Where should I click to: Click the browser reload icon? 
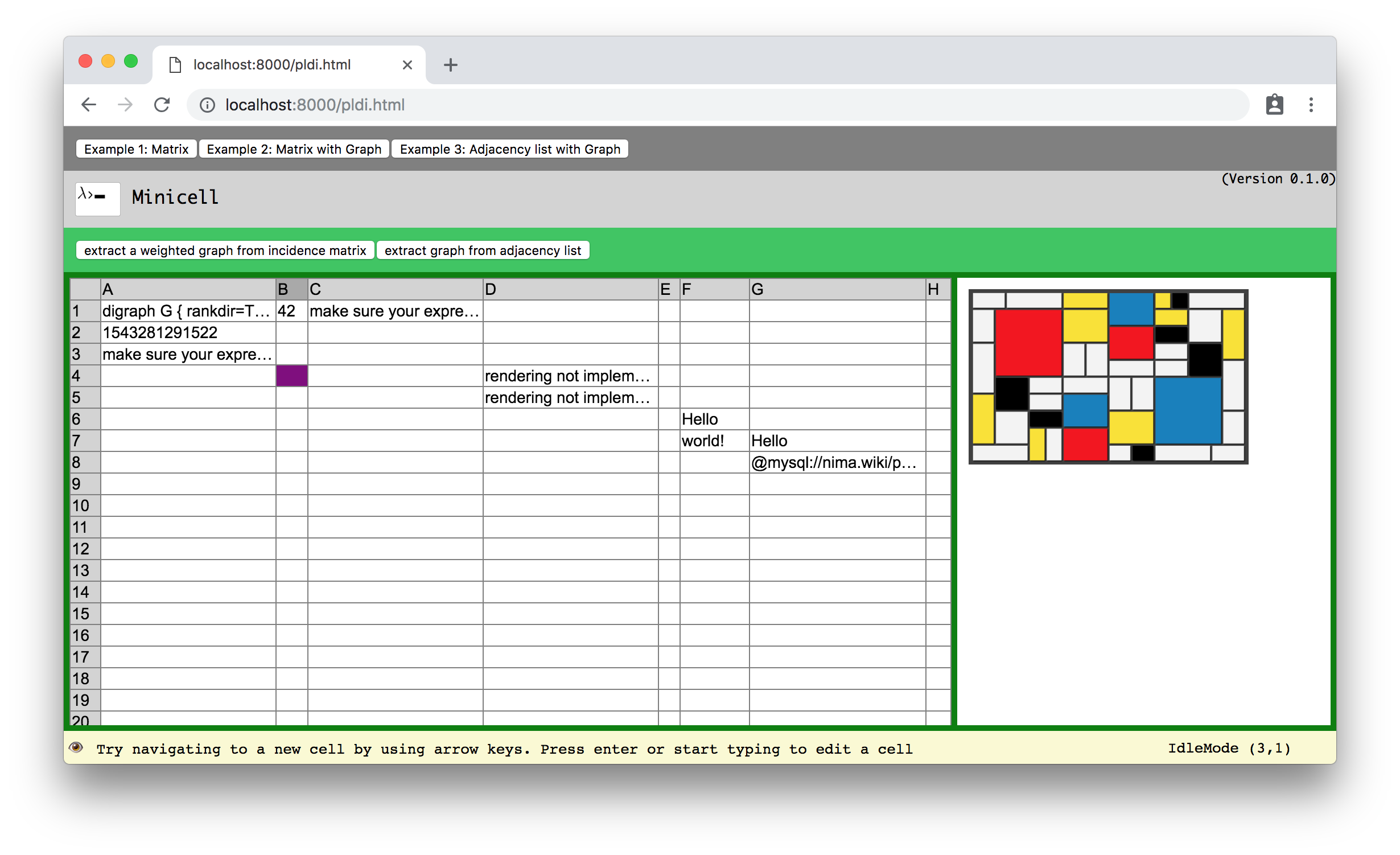(x=162, y=105)
